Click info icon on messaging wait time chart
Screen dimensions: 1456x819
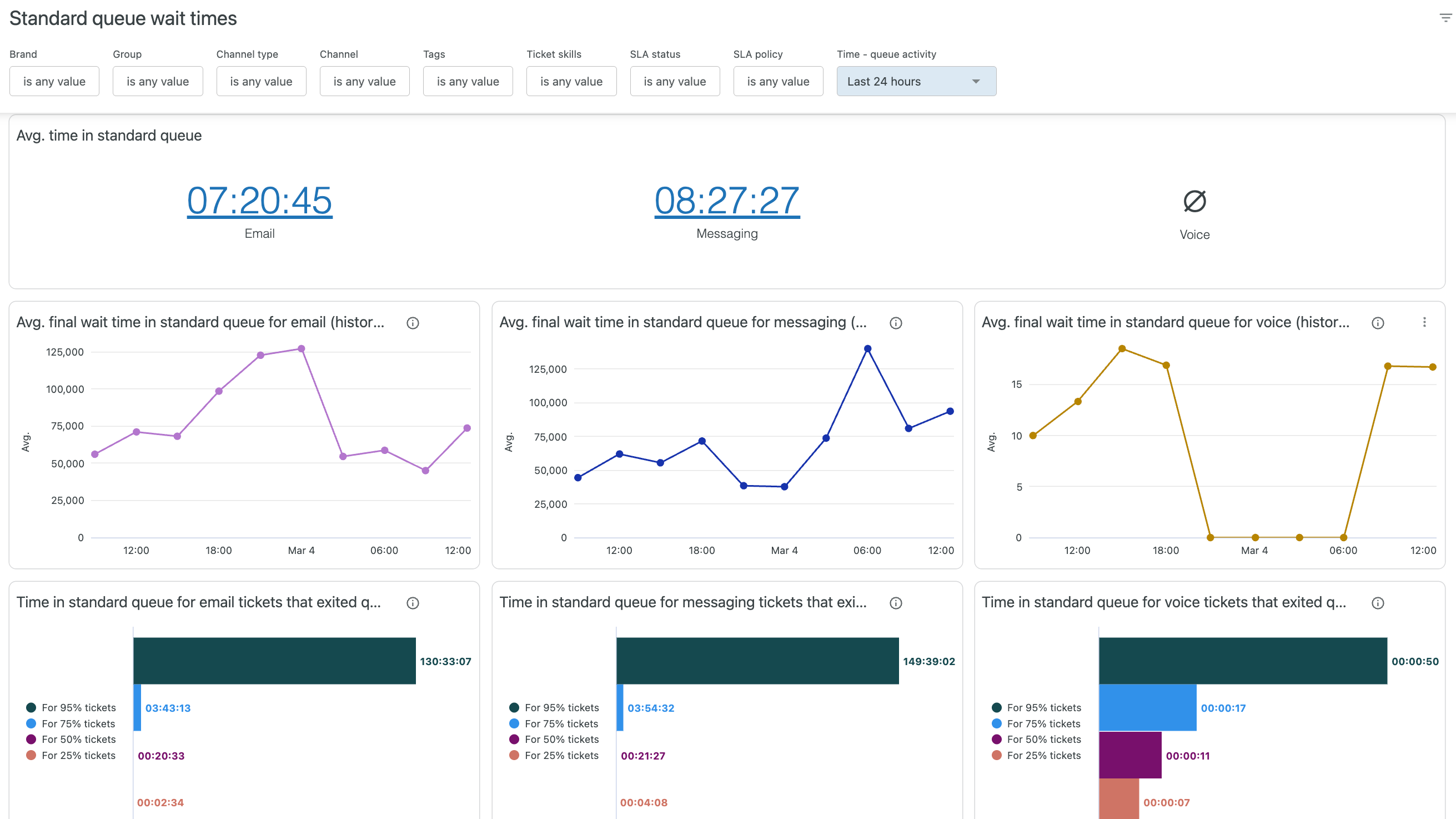pyautogui.click(x=895, y=323)
